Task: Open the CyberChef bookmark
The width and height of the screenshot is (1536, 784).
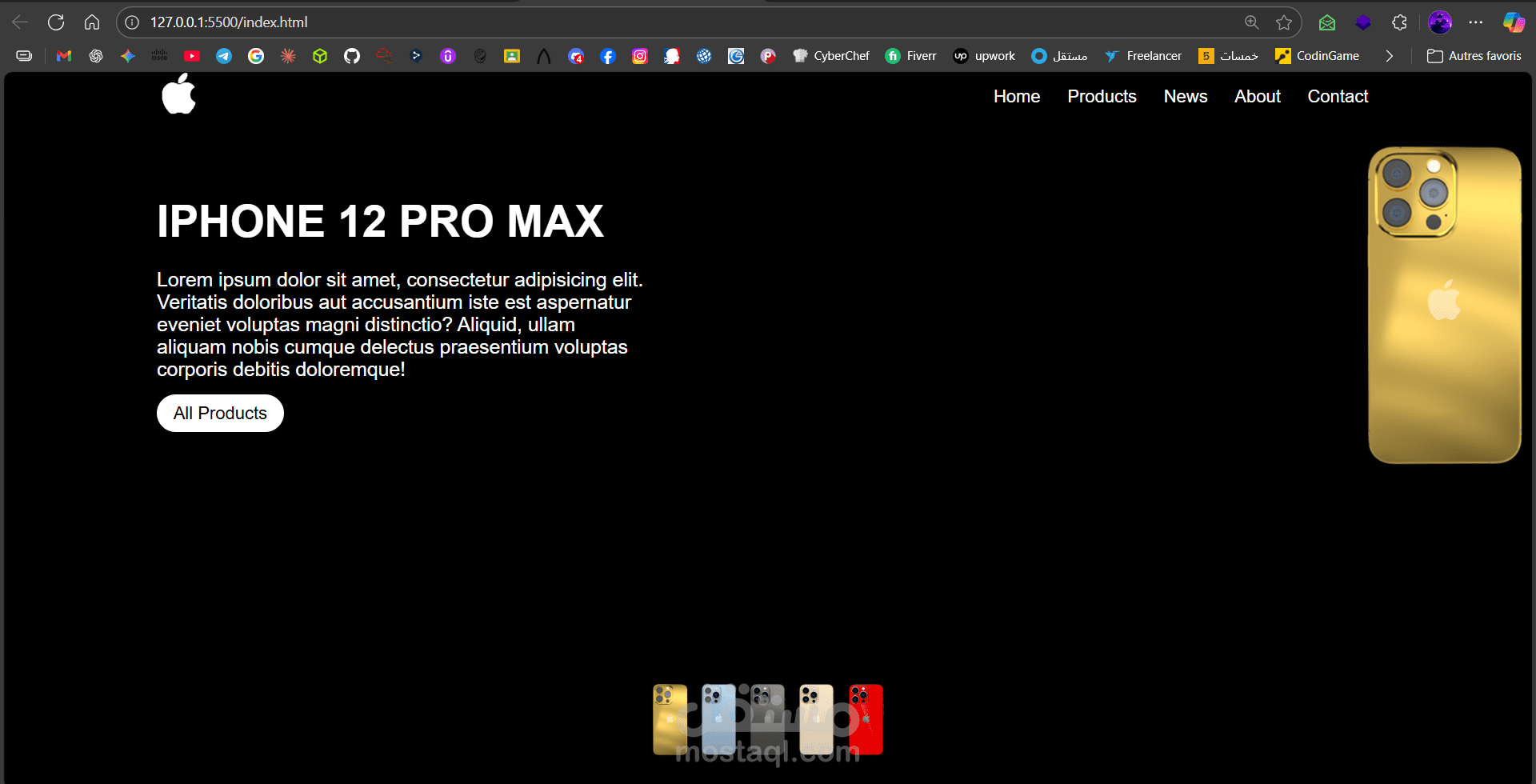Action: click(x=831, y=56)
